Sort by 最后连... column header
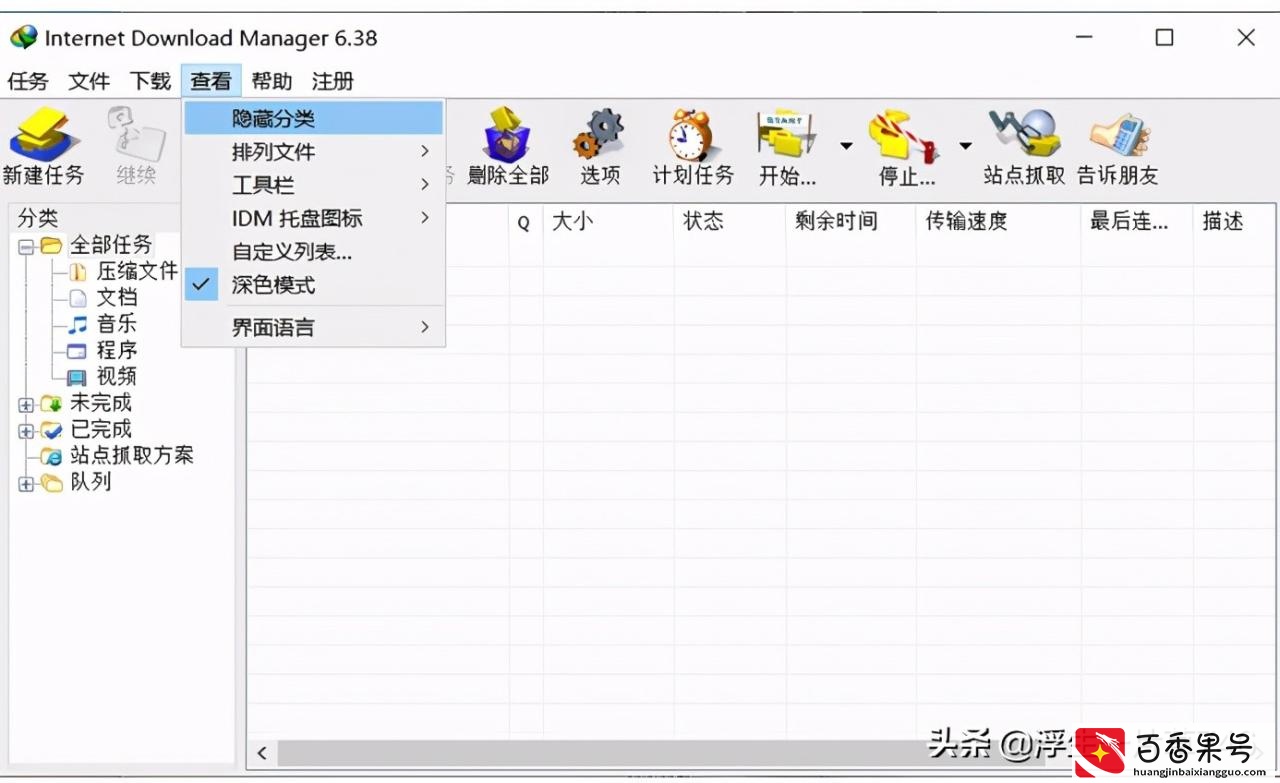 1137,222
